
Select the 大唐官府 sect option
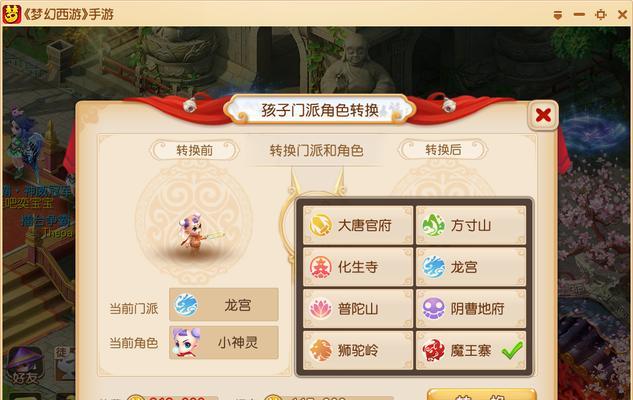point(358,225)
